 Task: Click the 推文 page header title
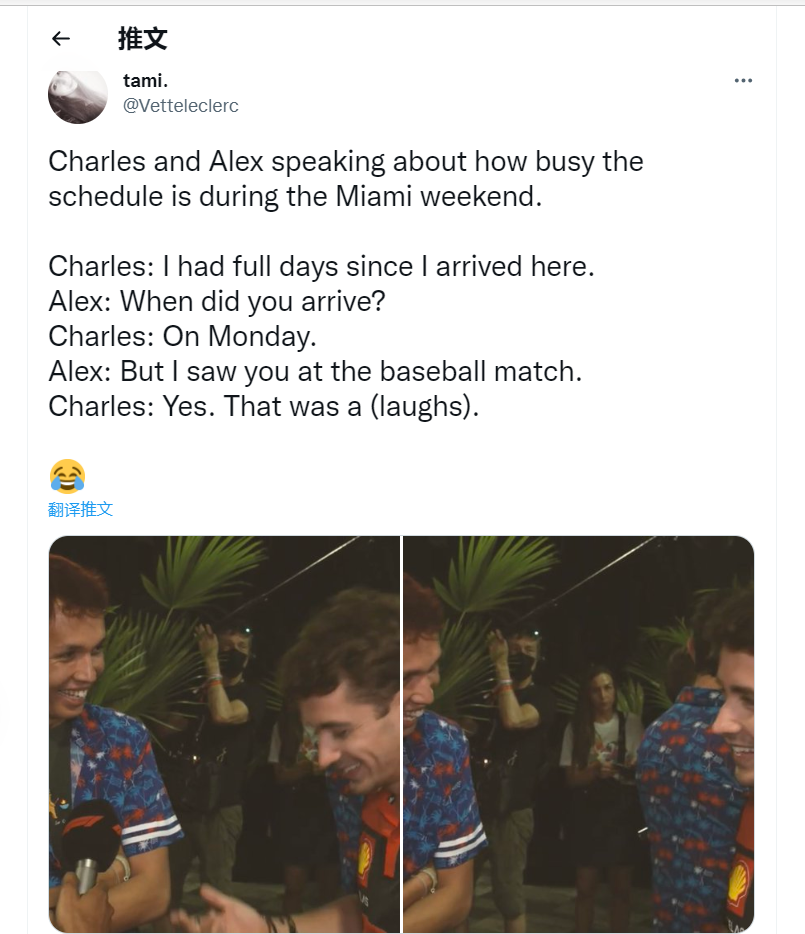pos(142,39)
